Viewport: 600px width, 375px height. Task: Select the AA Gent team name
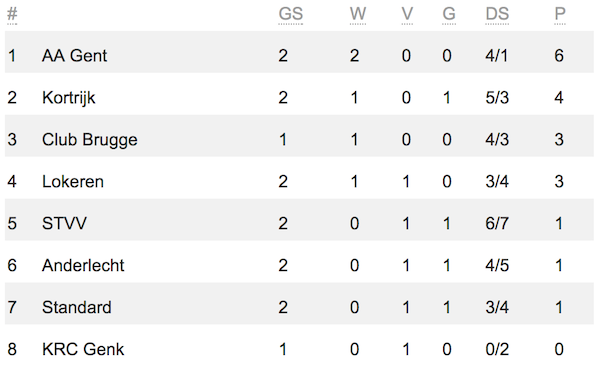tap(75, 56)
